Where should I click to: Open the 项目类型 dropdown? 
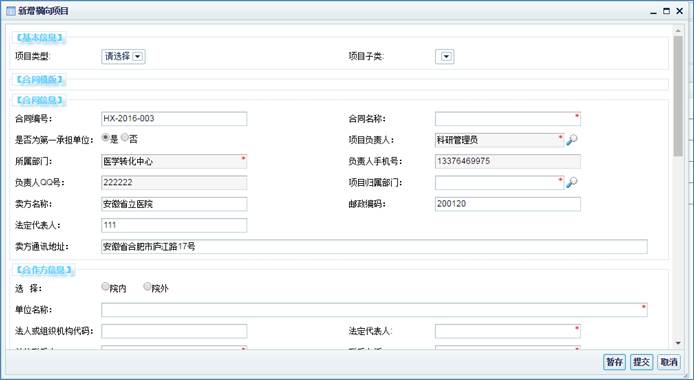pos(123,57)
